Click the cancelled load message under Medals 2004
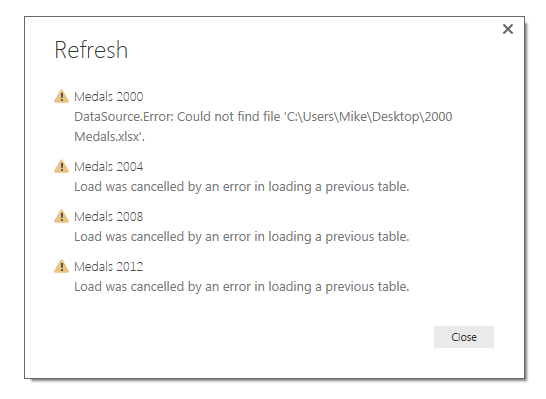This screenshot has width=546, height=399. click(x=242, y=187)
